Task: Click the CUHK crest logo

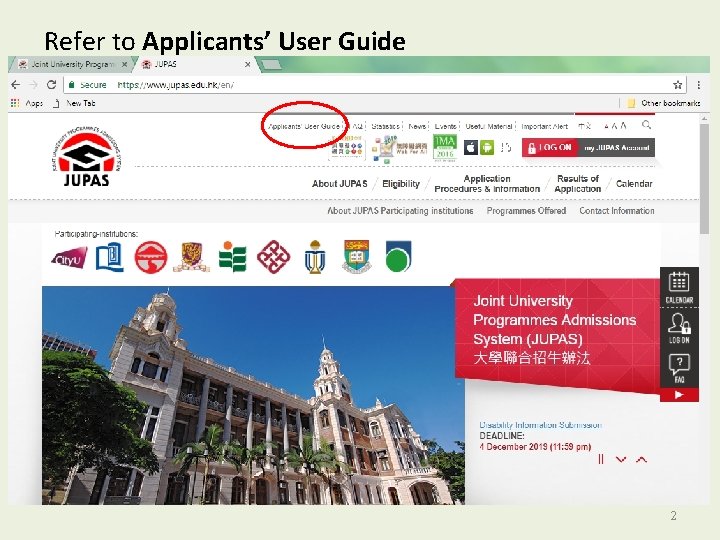Action: pos(191,257)
